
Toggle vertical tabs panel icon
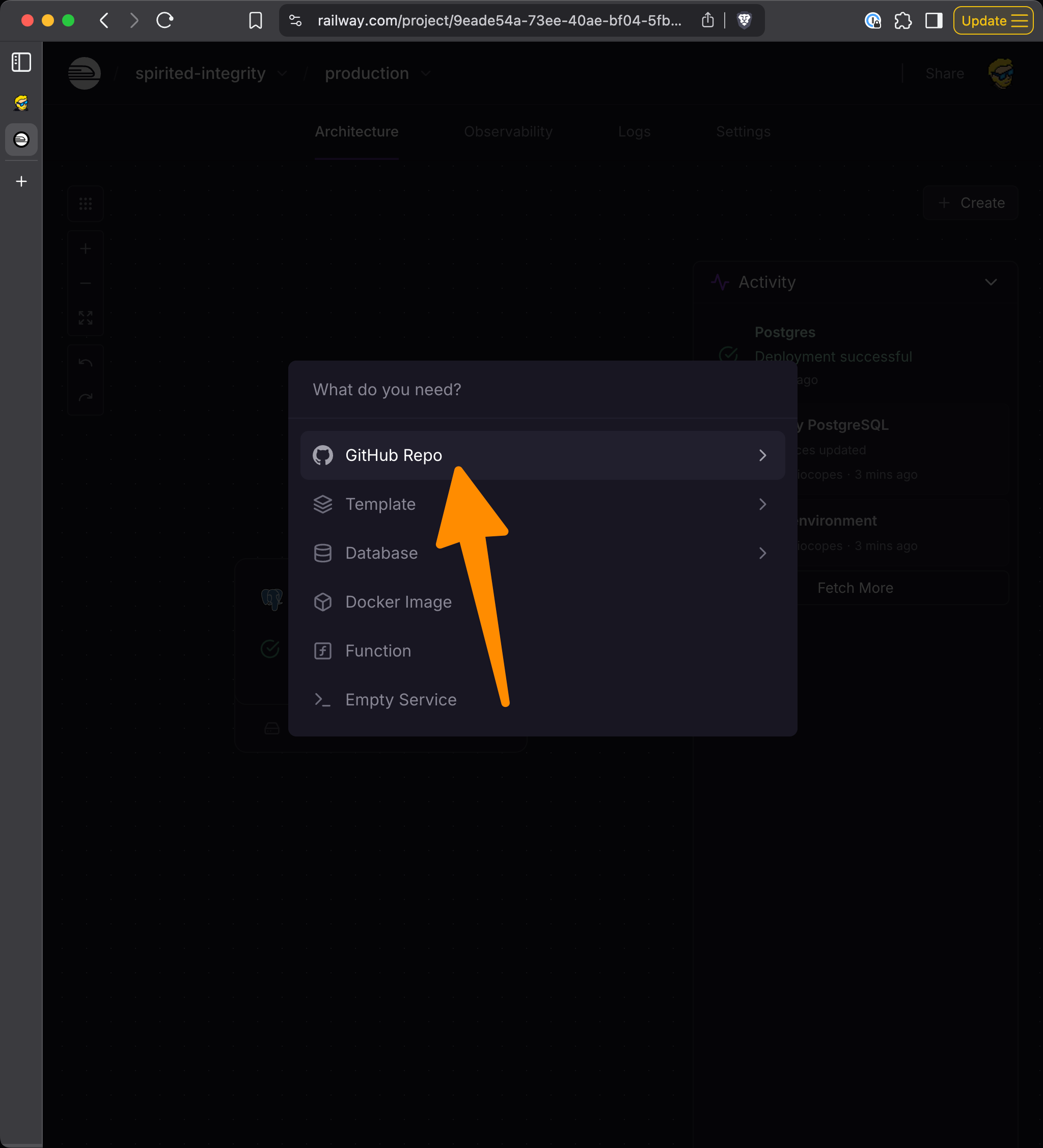point(21,62)
